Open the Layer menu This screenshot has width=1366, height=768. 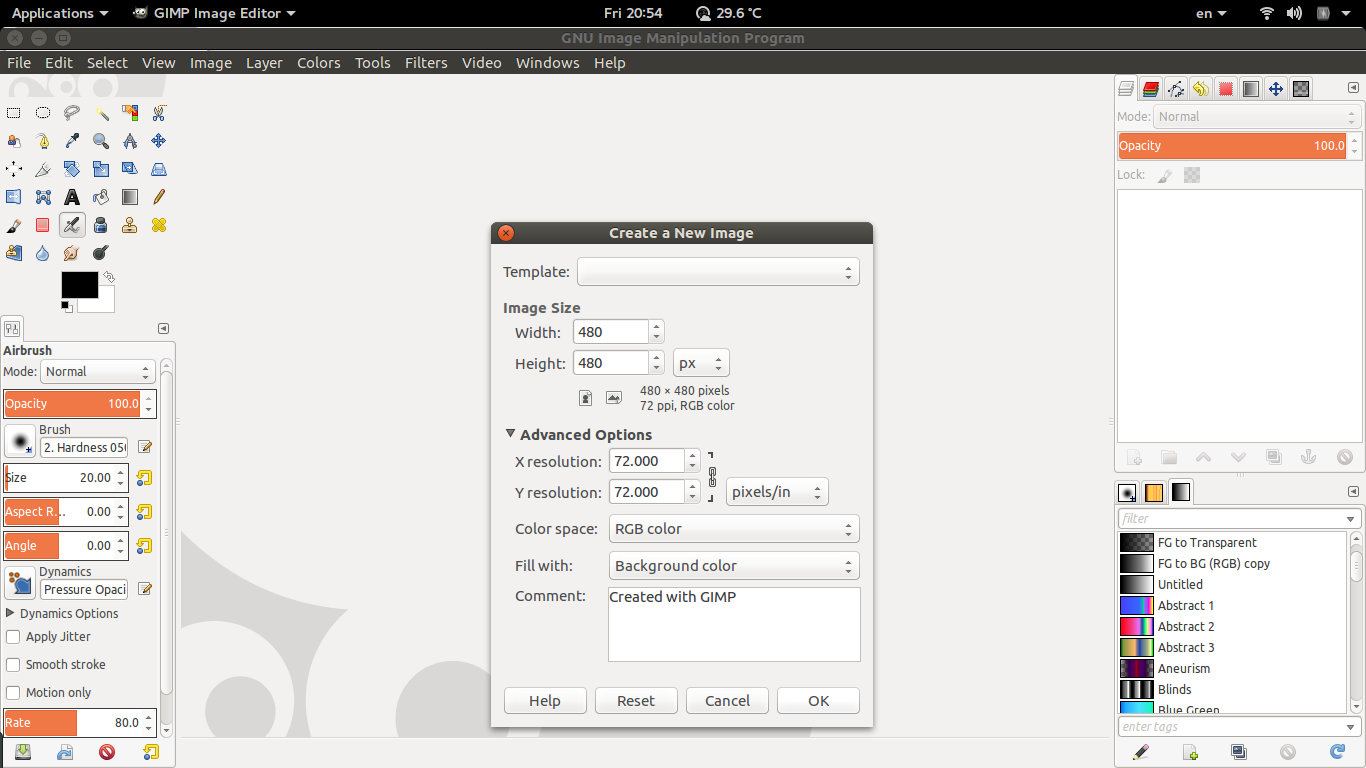click(x=264, y=62)
